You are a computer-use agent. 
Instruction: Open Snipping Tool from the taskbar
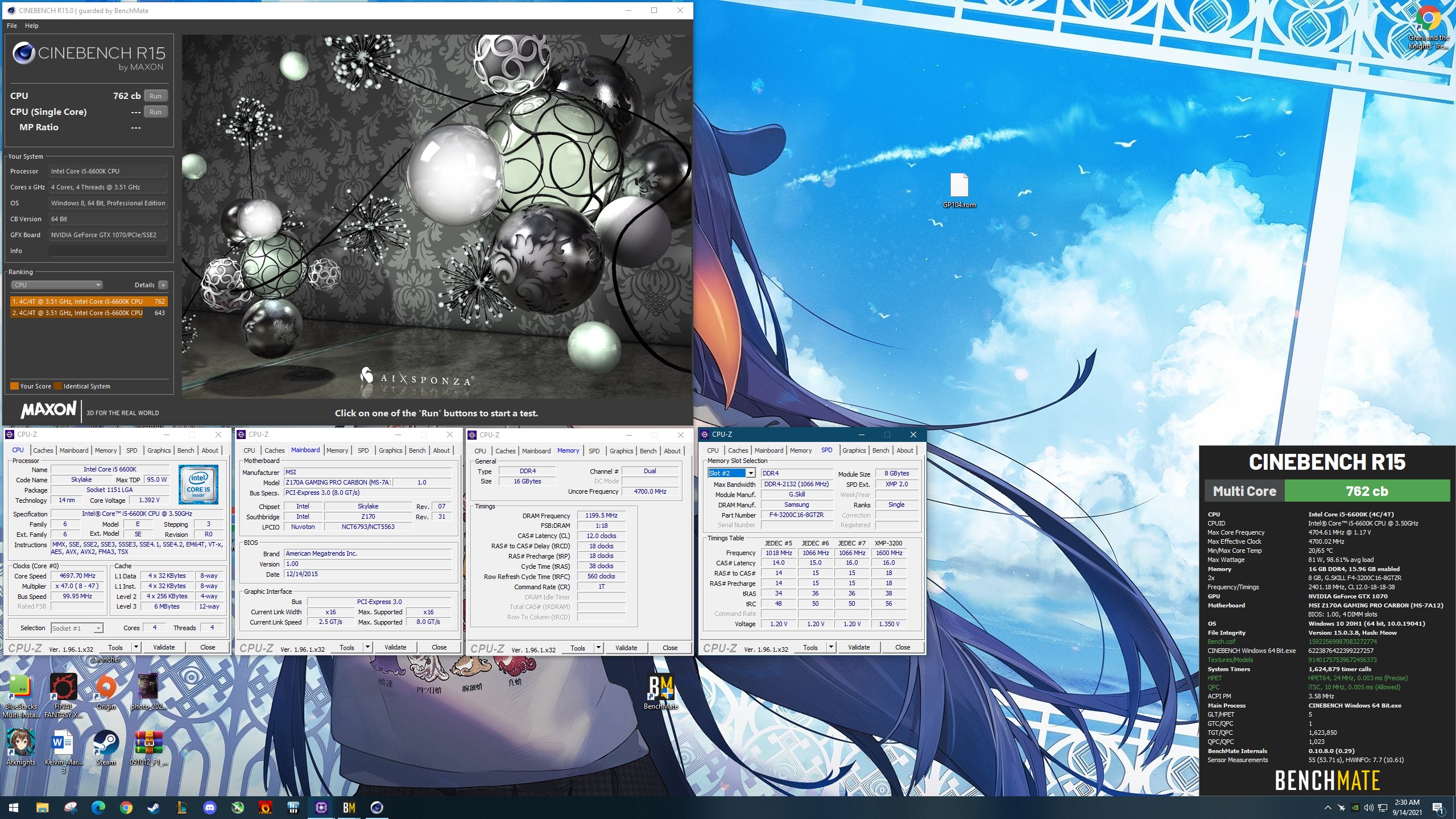(x=71, y=807)
